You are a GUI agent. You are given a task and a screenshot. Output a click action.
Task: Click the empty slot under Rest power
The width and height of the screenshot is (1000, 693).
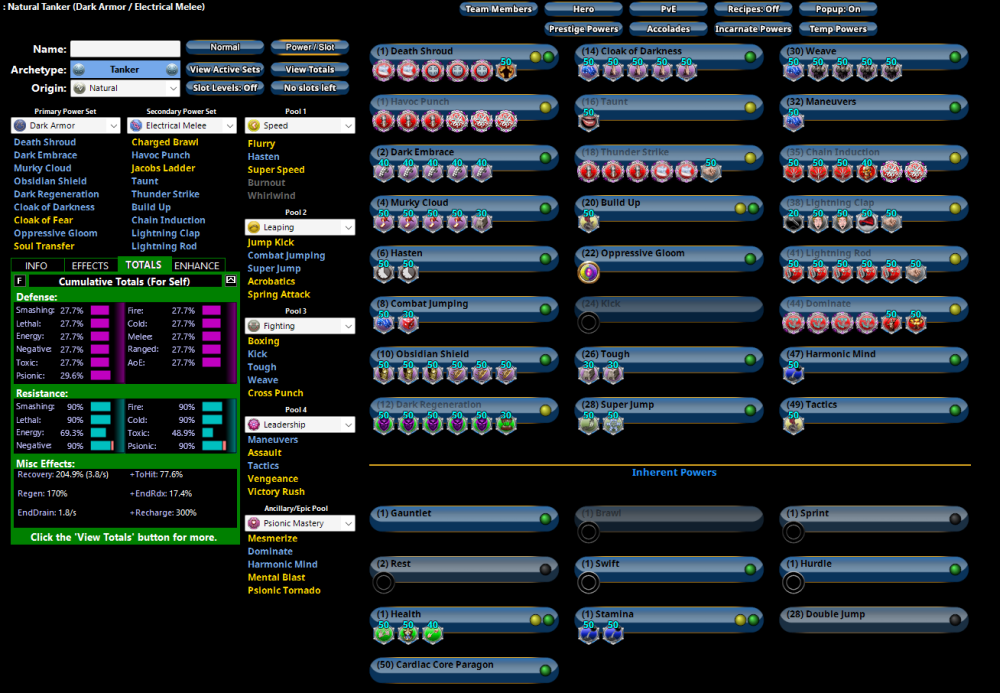click(x=384, y=582)
